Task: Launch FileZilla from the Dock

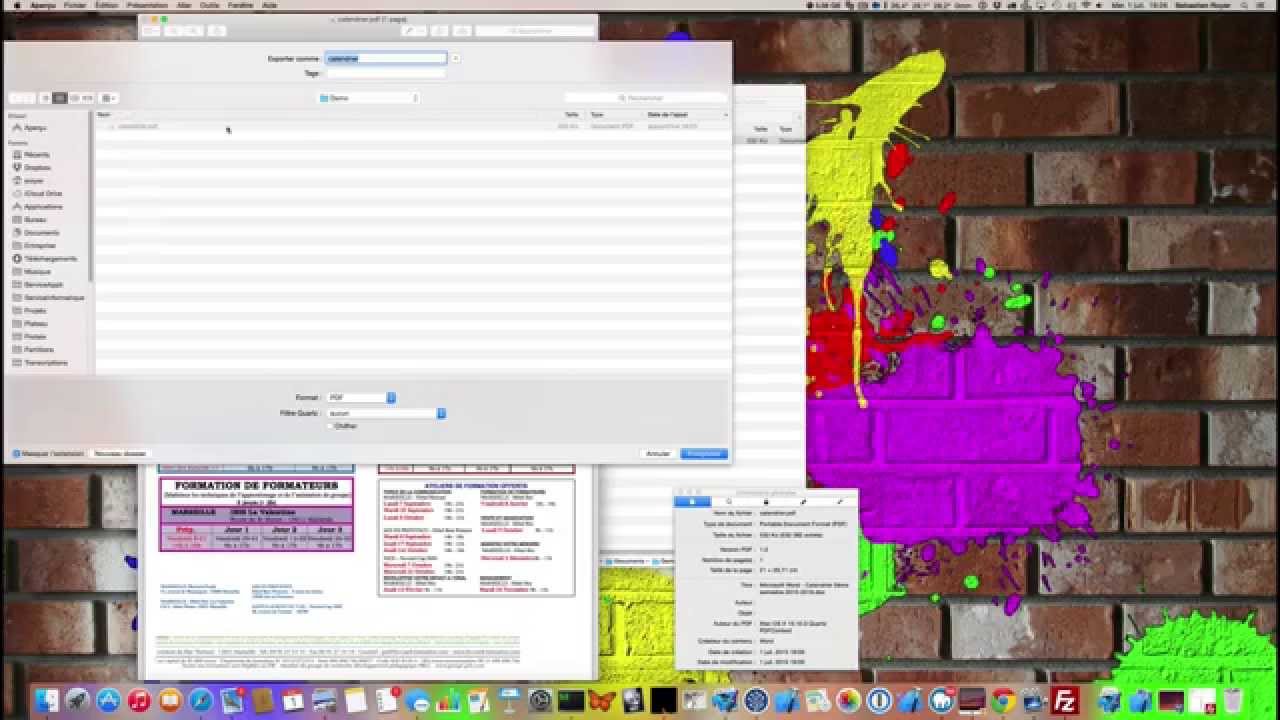Action: [1066, 701]
